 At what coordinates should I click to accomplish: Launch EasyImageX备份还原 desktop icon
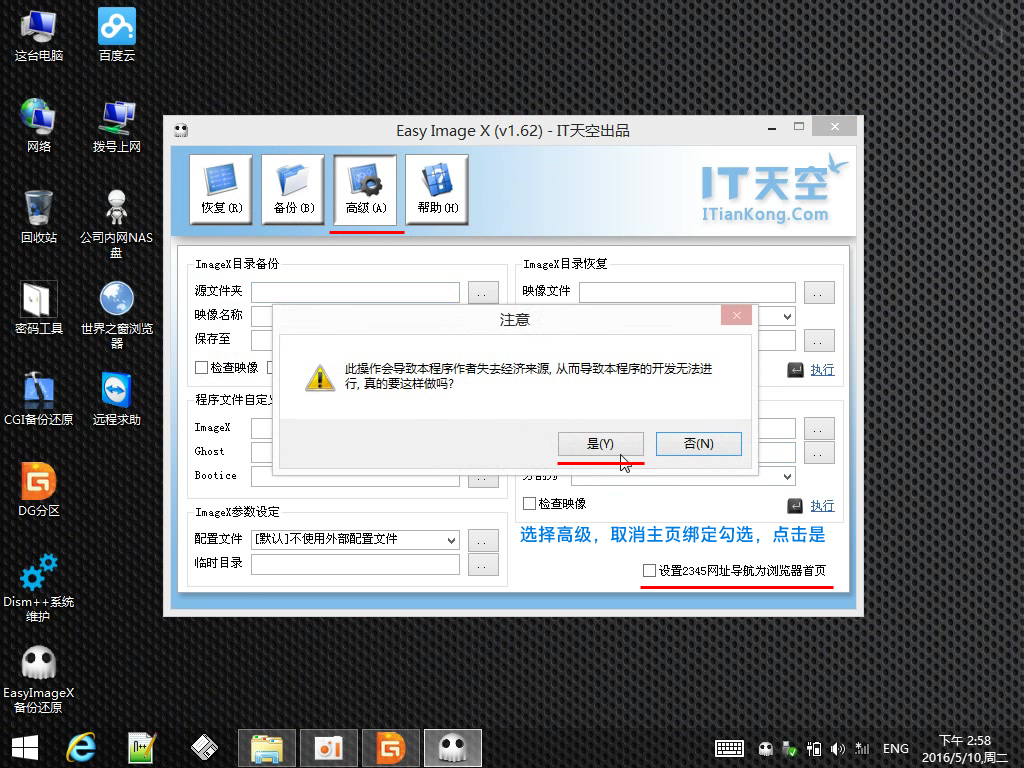39,679
